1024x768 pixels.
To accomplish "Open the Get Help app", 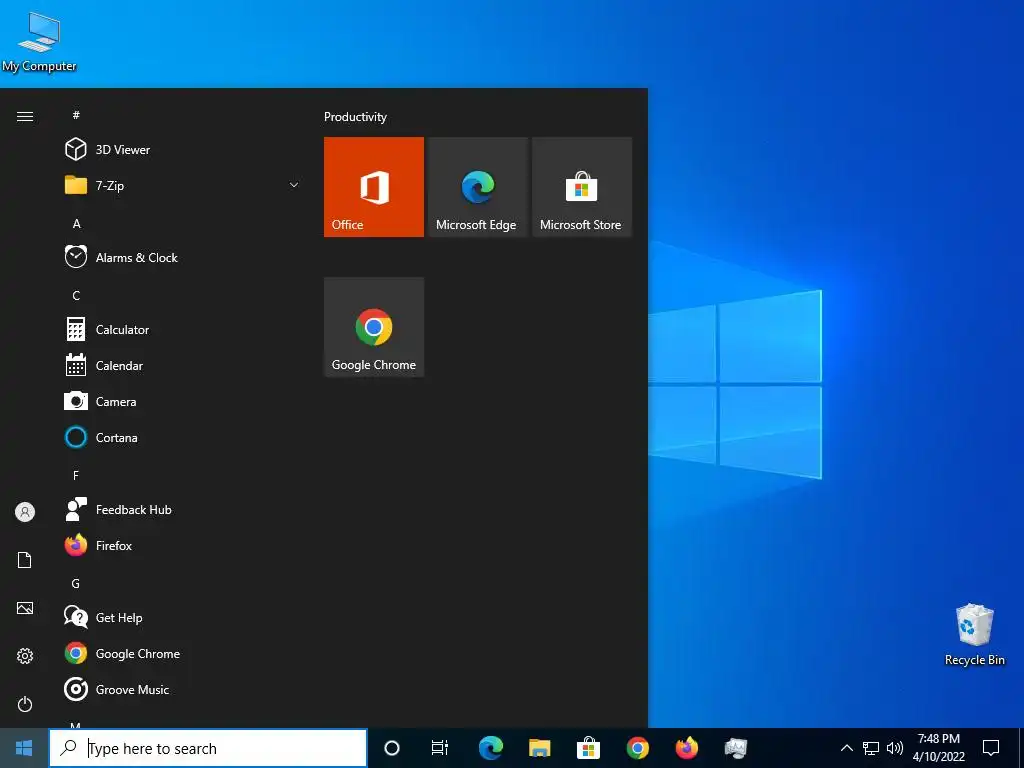I will click(x=183, y=617).
